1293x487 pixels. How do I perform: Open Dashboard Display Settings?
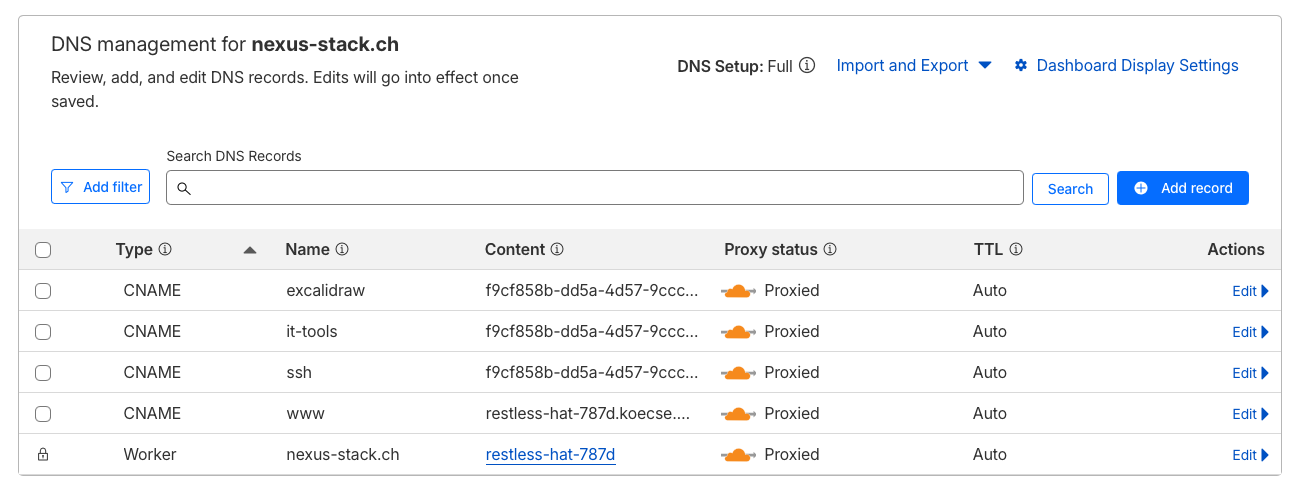1126,66
